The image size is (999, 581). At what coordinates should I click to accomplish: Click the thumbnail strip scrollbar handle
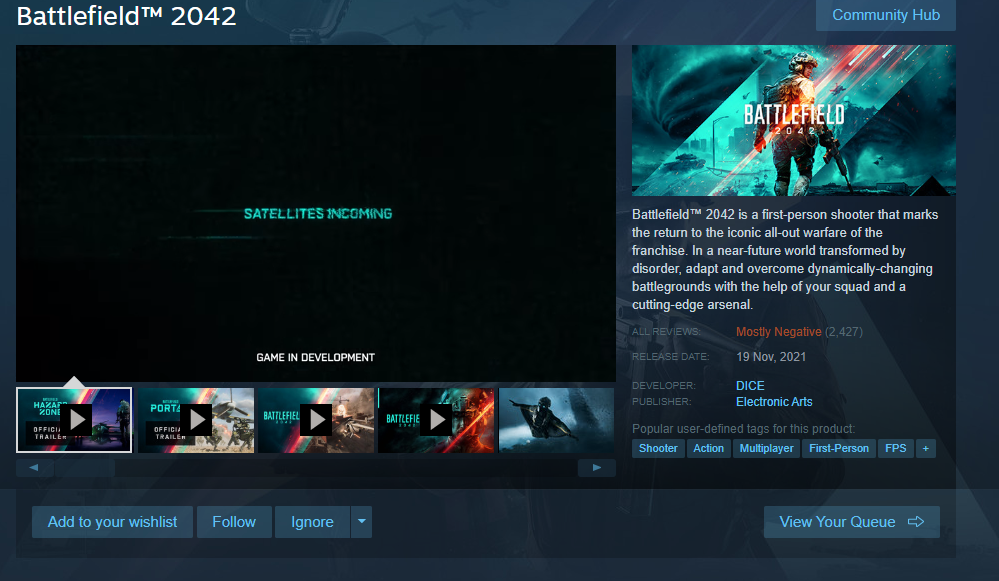tap(84, 468)
